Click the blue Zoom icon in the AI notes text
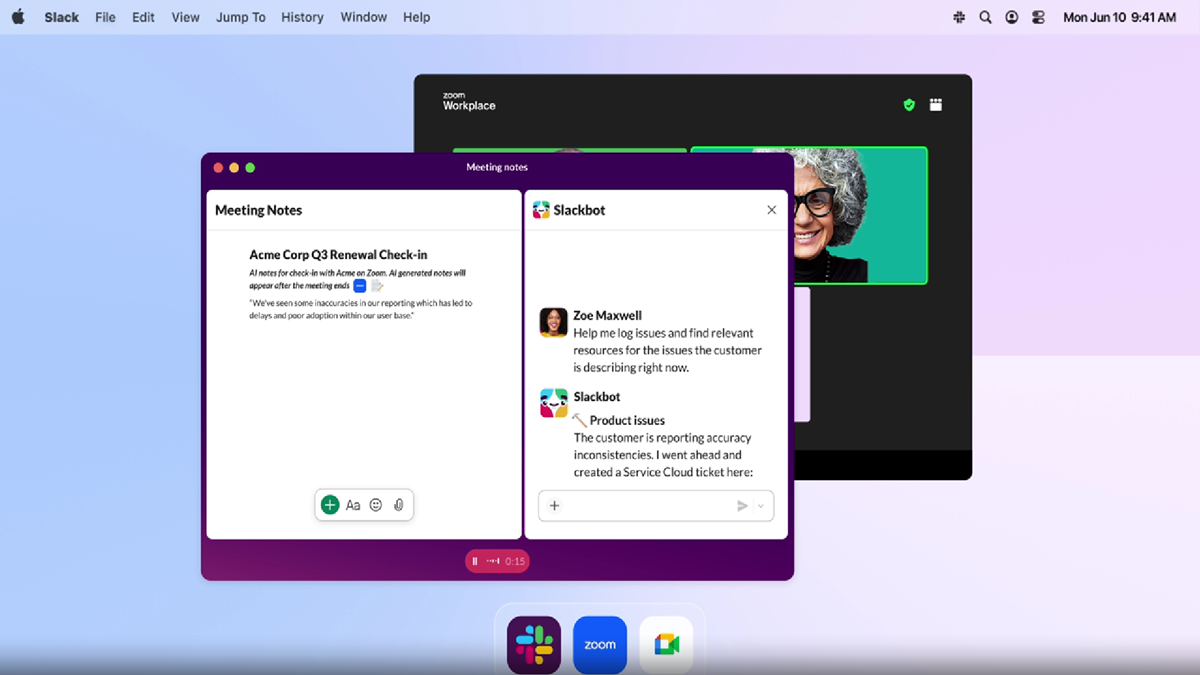This screenshot has height=675, width=1200. pos(358,285)
